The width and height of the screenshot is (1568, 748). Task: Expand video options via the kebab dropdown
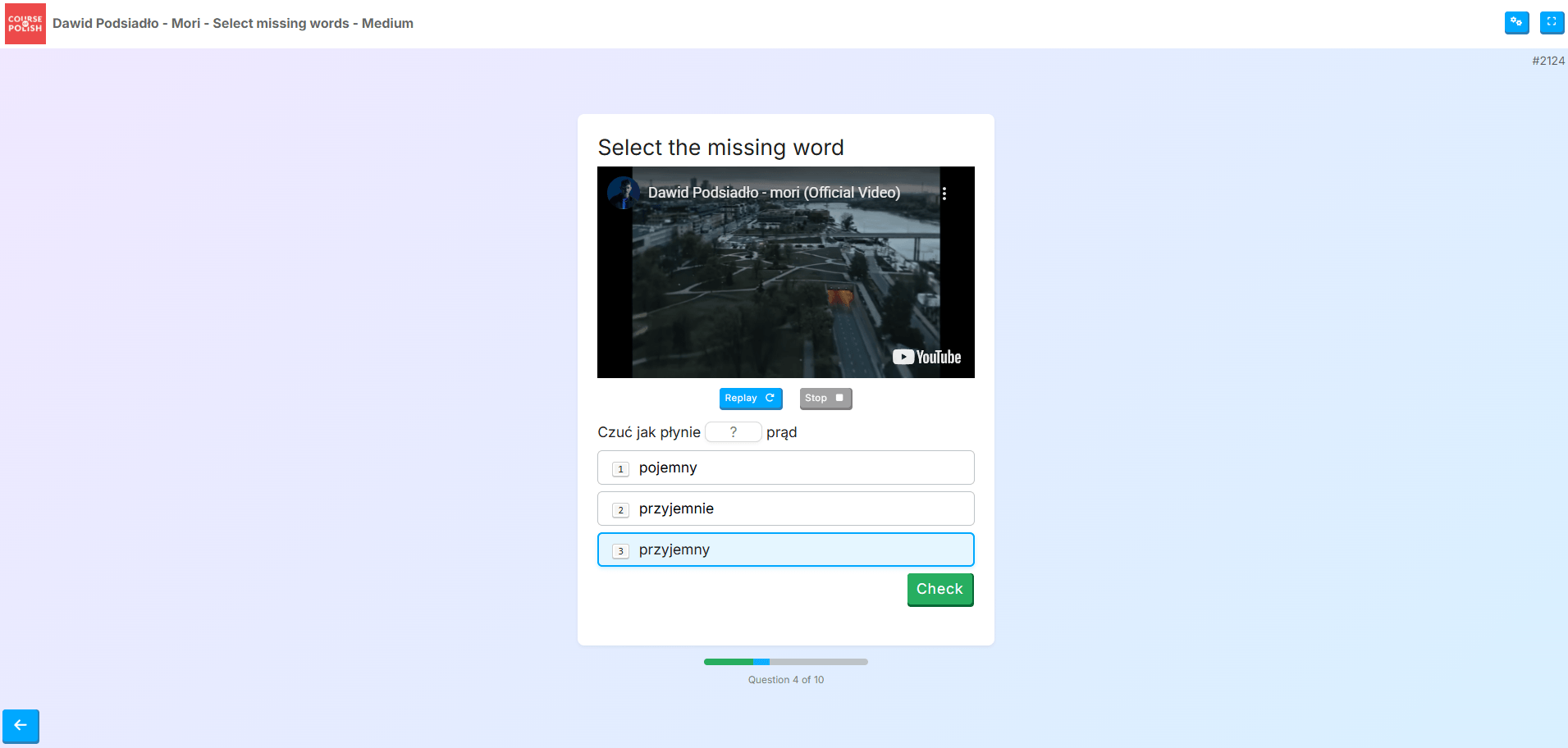coord(946,193)
